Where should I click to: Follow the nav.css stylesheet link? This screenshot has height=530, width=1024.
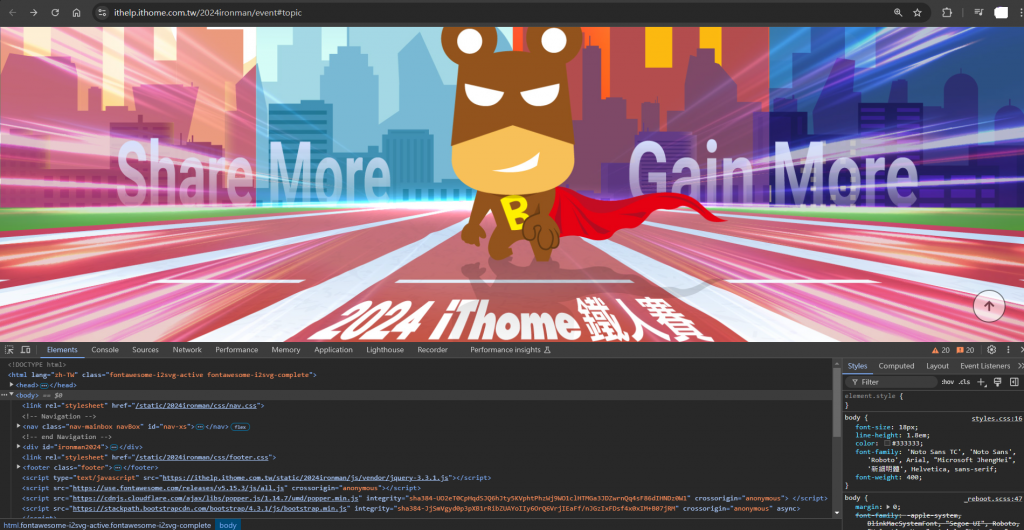(x=197, y=406)
